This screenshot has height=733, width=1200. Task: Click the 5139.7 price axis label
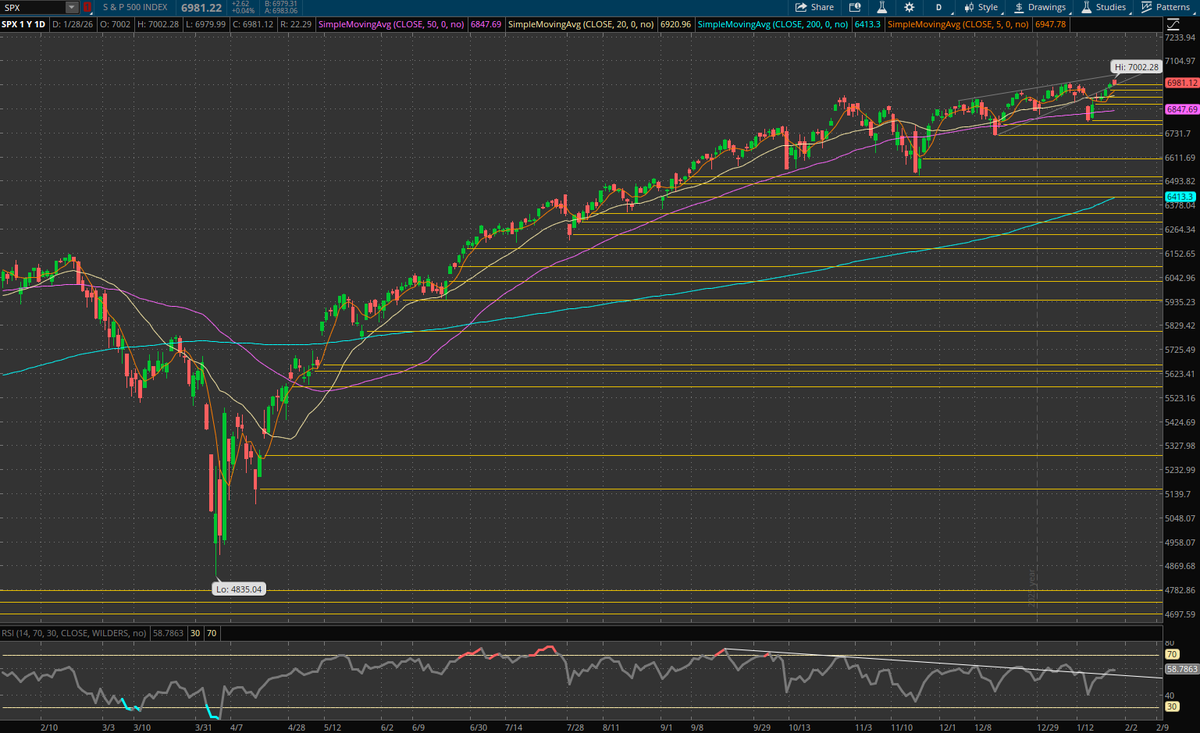(x=1180, y=494)
